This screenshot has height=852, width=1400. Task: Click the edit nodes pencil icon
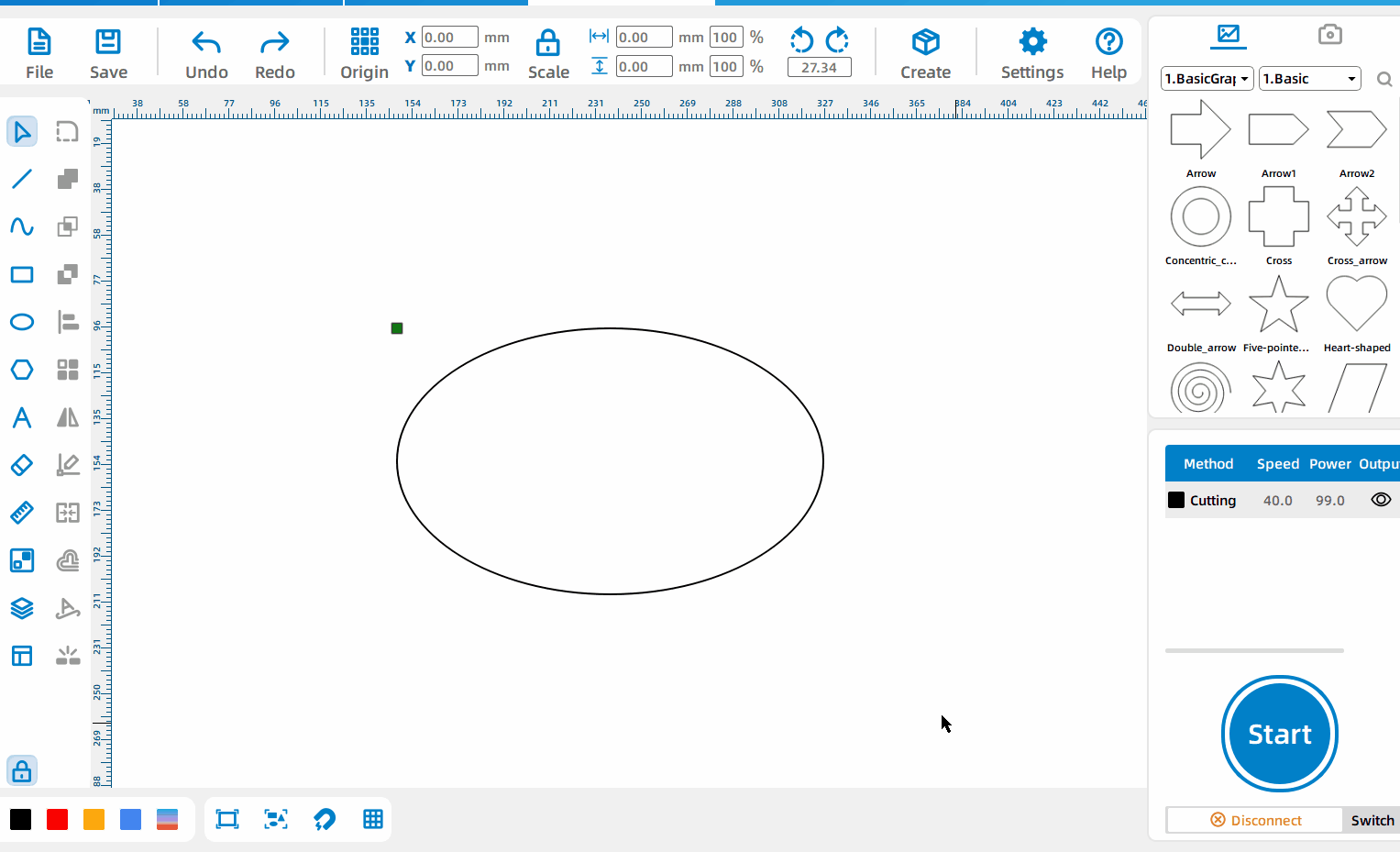(67, 465)
